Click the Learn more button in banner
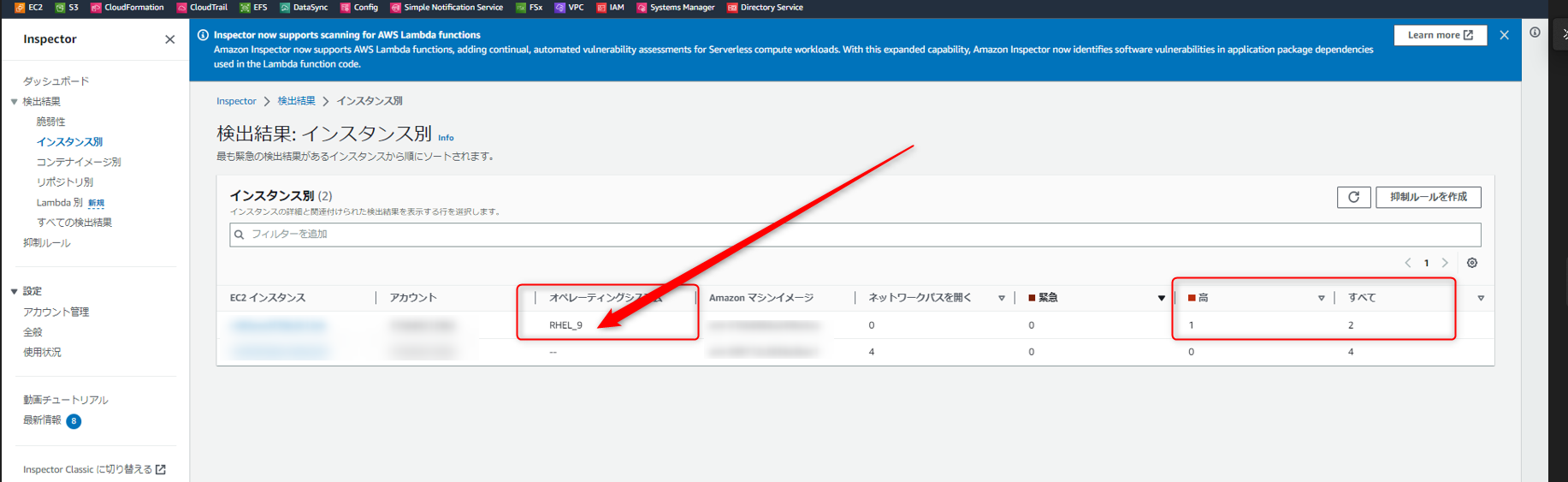 tap(1441, 35)
